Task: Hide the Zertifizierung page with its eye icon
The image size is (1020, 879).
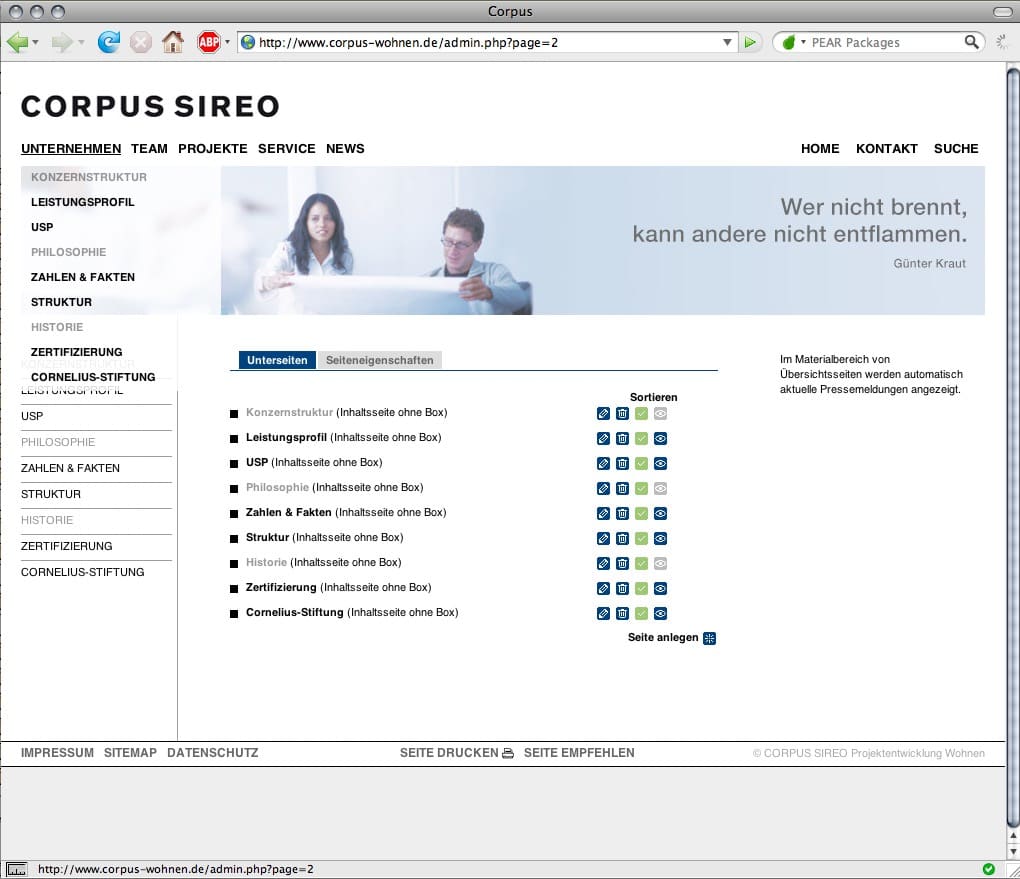Action: tap(660, 589)
